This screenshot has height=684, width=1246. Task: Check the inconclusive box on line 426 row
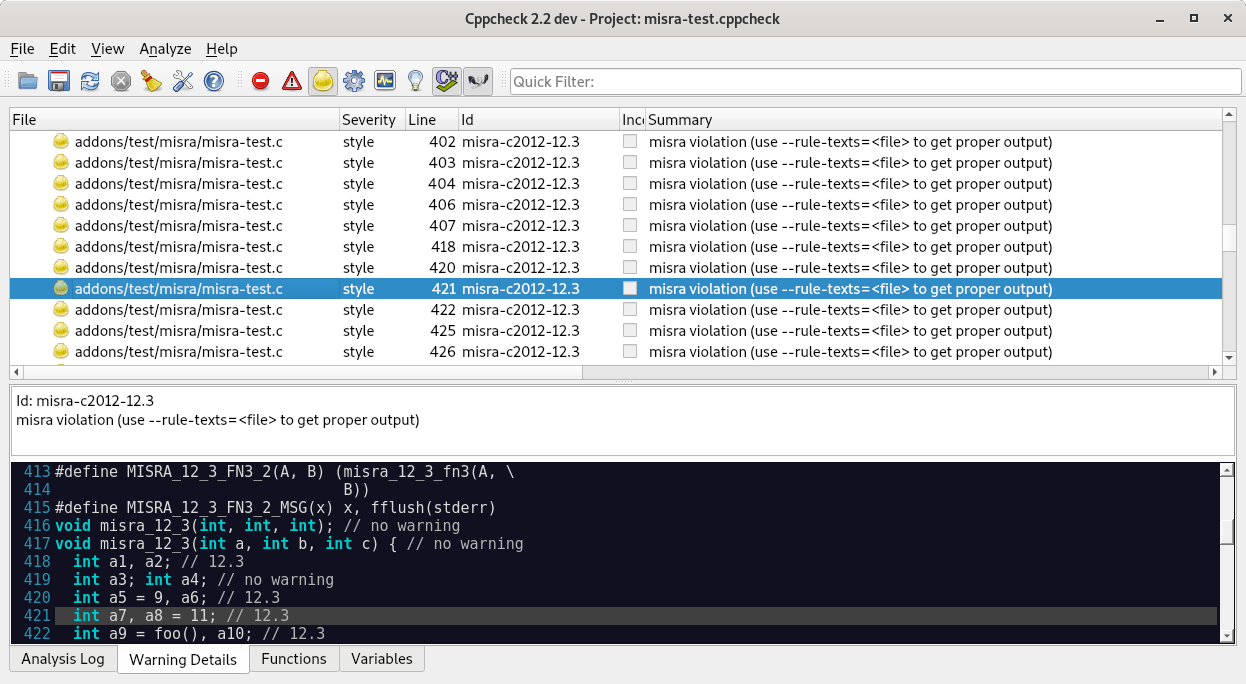point(630,352)
